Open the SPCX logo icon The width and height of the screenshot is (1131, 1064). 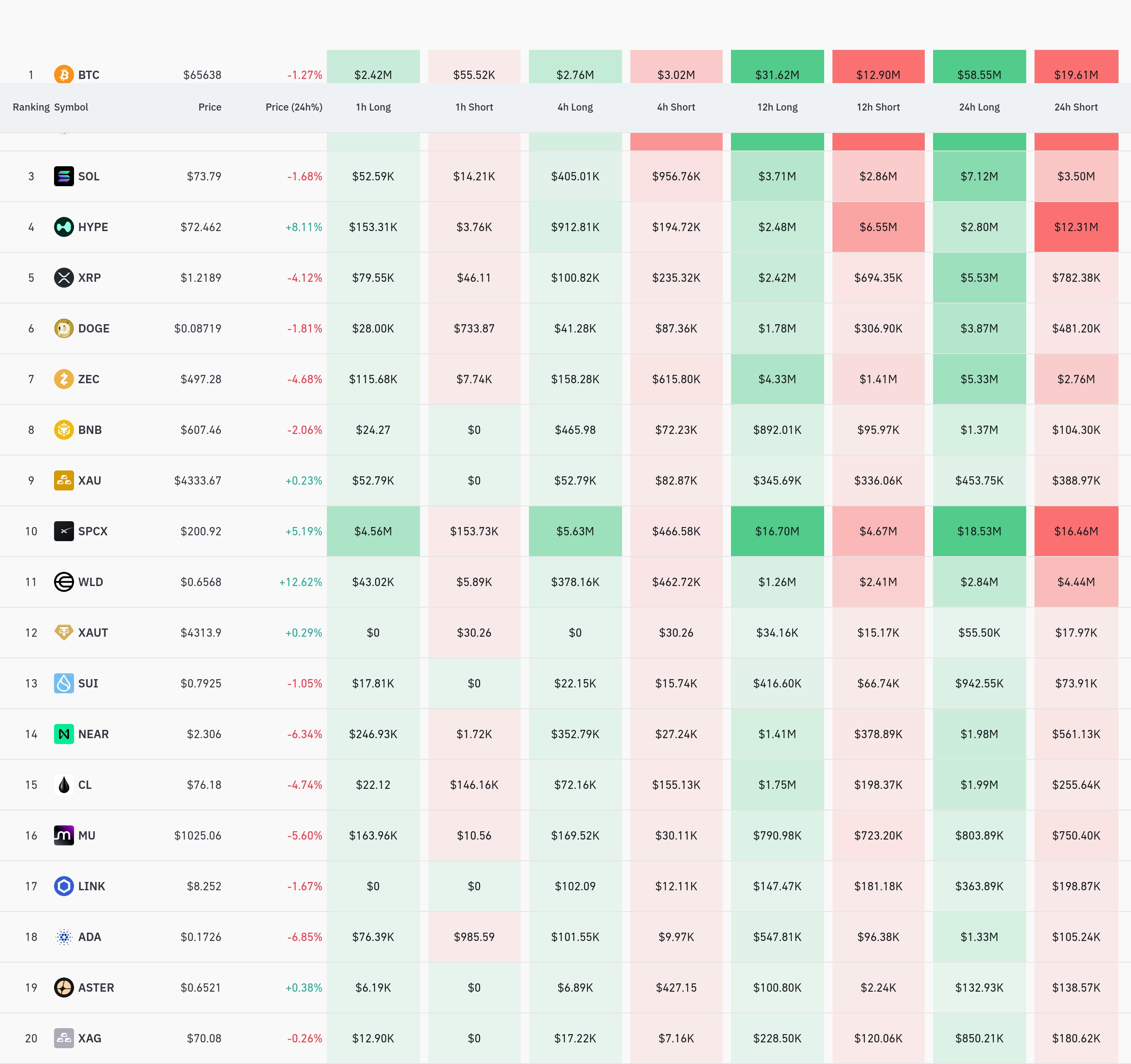[64, 531]
